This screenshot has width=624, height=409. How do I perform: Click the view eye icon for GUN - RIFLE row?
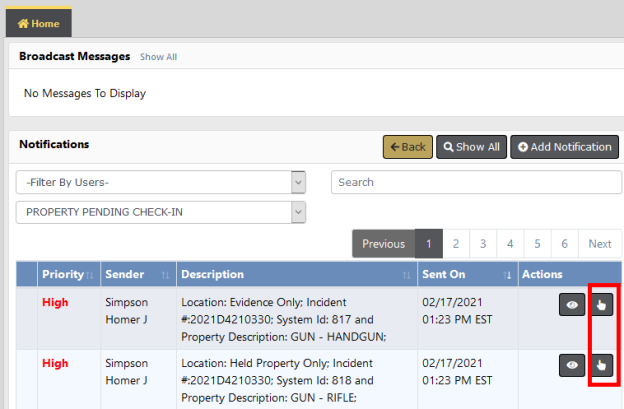coord(572,366)
